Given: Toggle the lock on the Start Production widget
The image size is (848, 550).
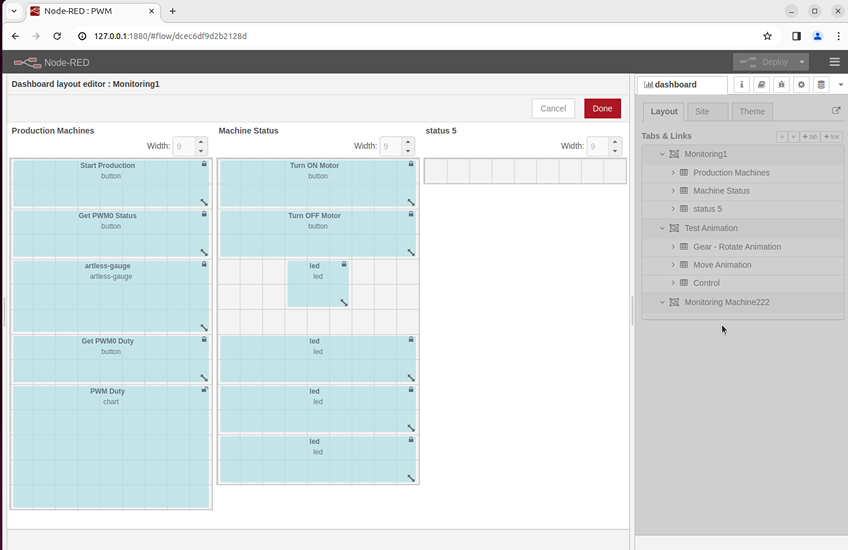Looking at the screenshot, I should (x=204, y=164).
